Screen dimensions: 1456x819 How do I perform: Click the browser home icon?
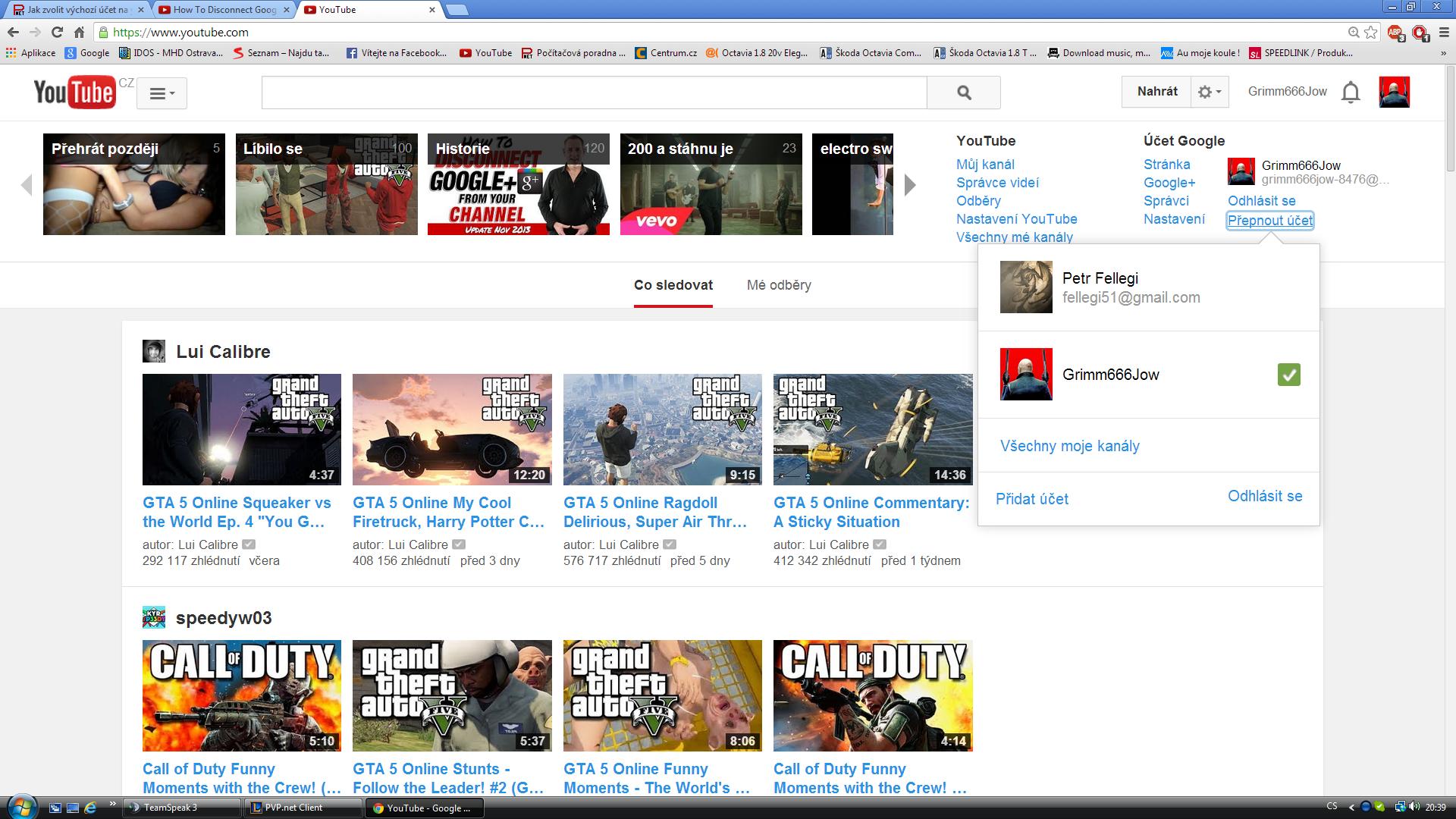79,32
